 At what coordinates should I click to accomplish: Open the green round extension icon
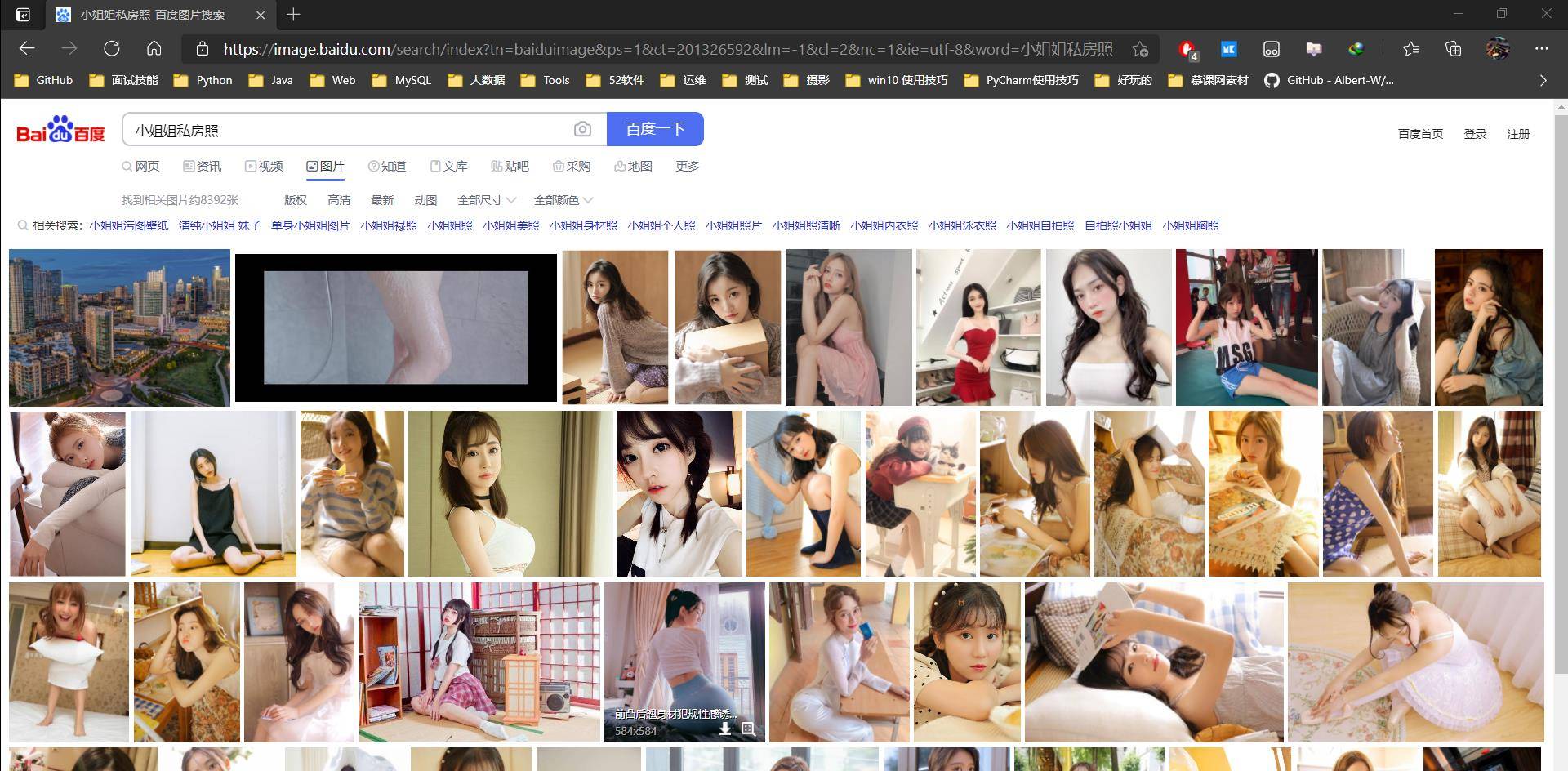coord(1356,49)
